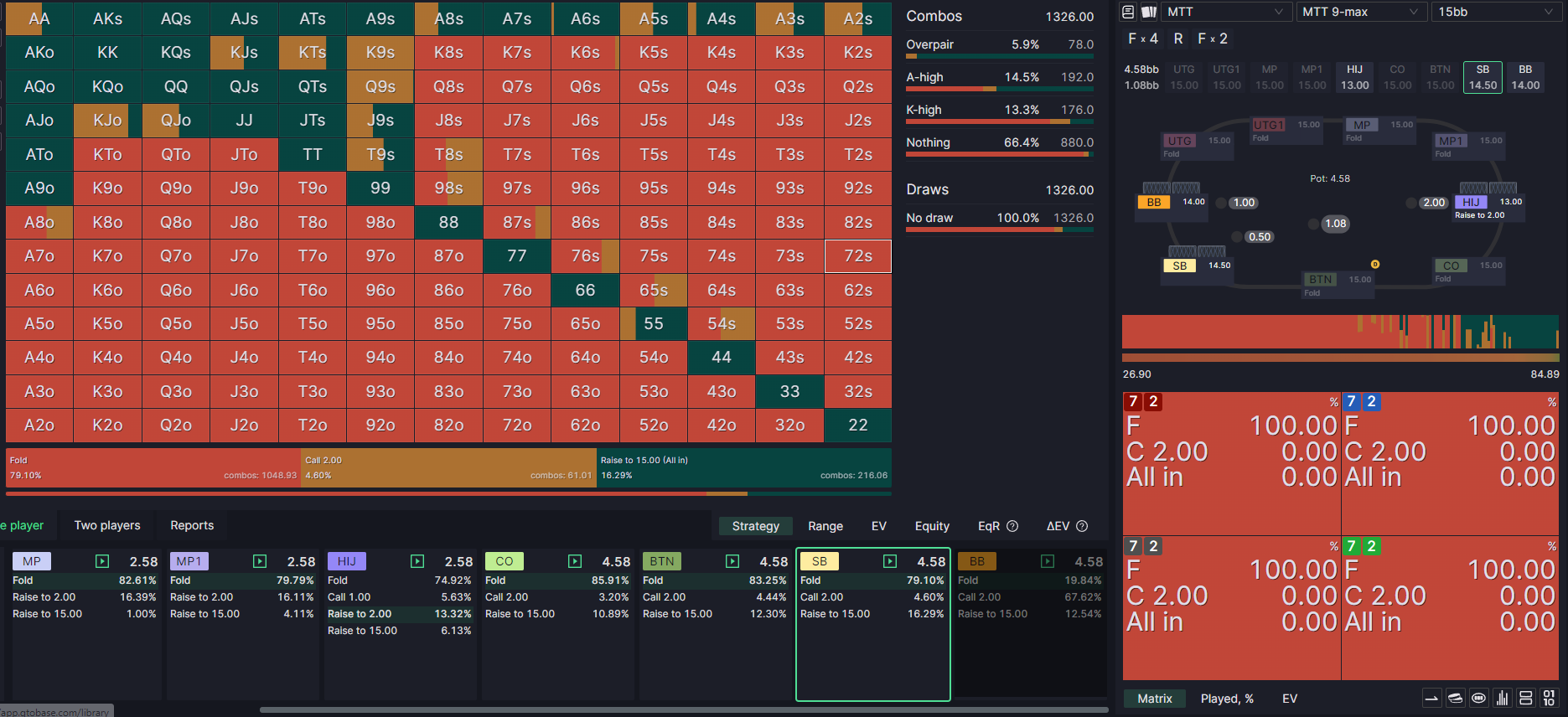Viewport: 1568px width, 717px height.
Task: Click the AA cell in the hand matrix
Action: pyautogui.click(x=39, y=18)
